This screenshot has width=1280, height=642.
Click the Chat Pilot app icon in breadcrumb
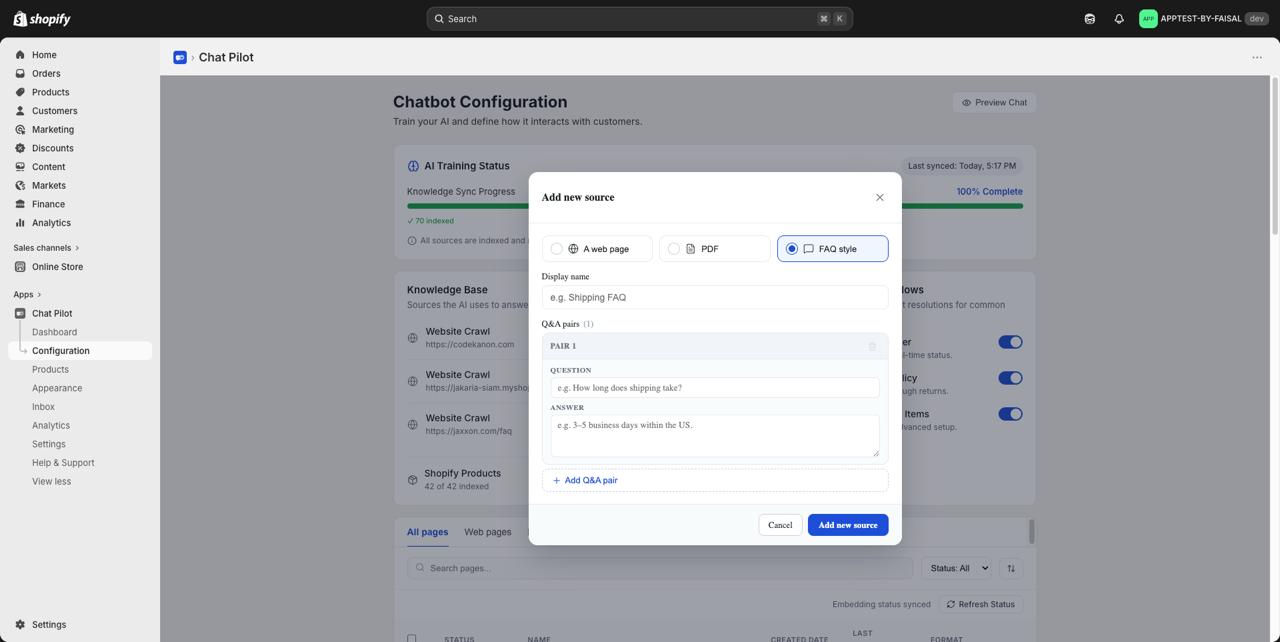(180, 57)
